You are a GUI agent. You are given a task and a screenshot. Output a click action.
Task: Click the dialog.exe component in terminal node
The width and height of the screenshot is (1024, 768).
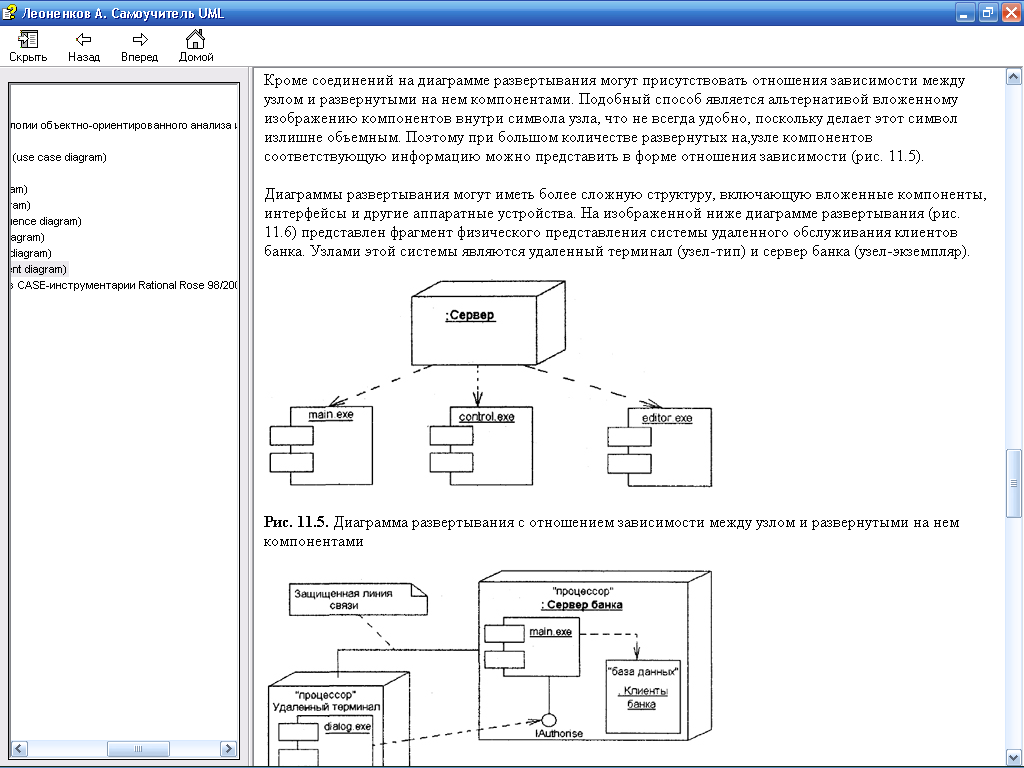[325, 741]
